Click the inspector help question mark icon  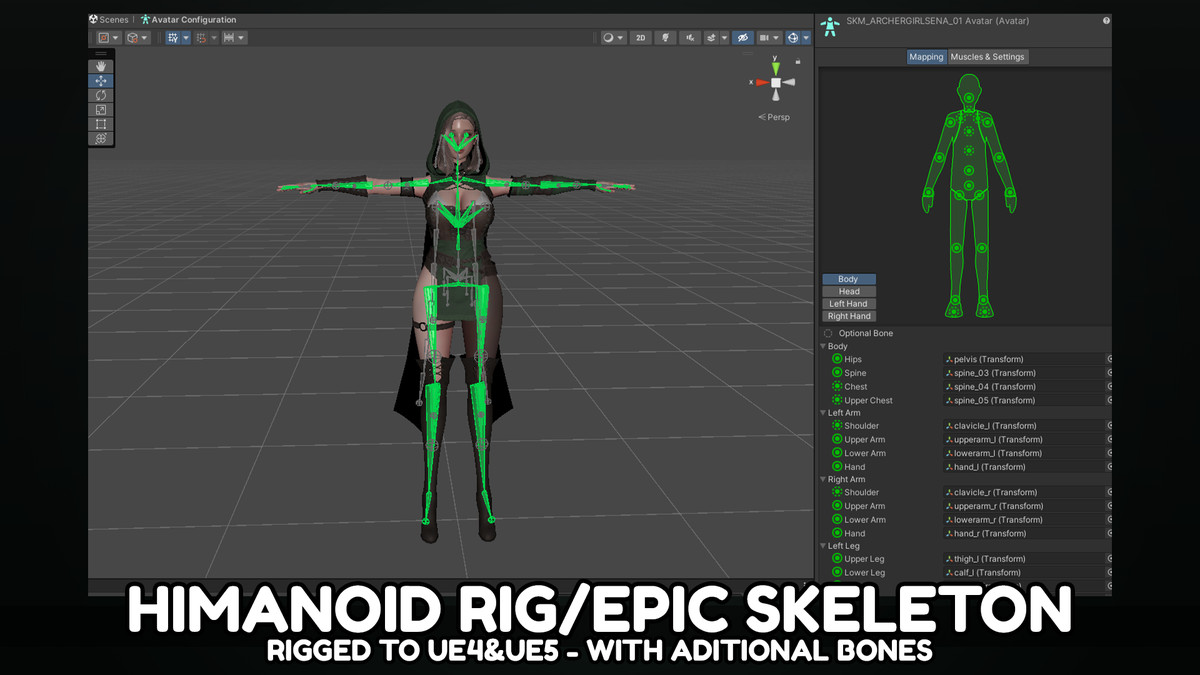pyautogui.click(x=1106, y=20)
